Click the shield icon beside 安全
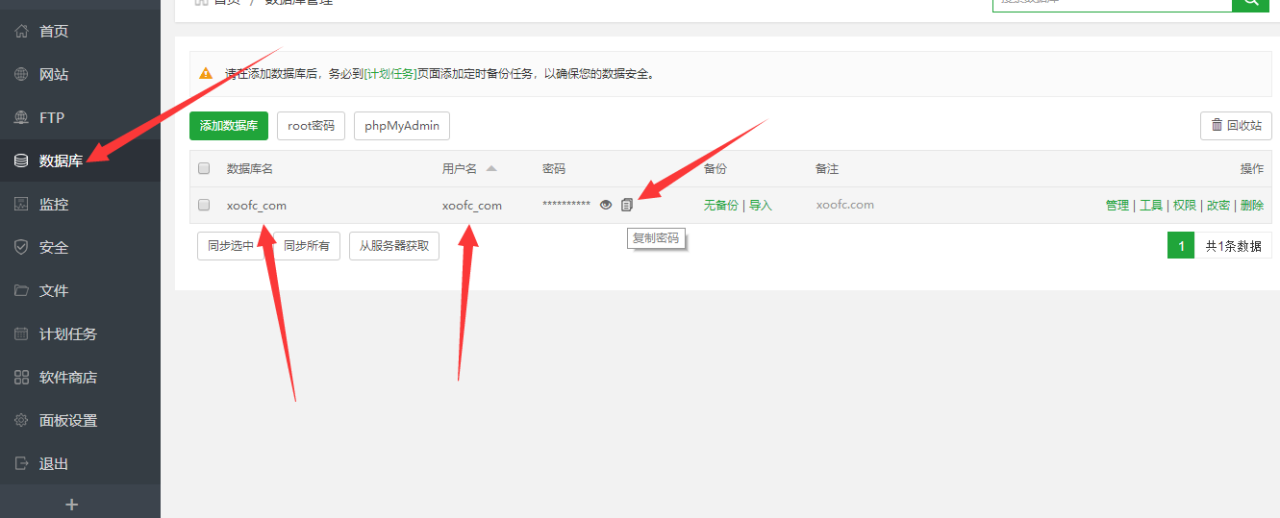This screenshot has width=1280, height=518. point(21,247)
